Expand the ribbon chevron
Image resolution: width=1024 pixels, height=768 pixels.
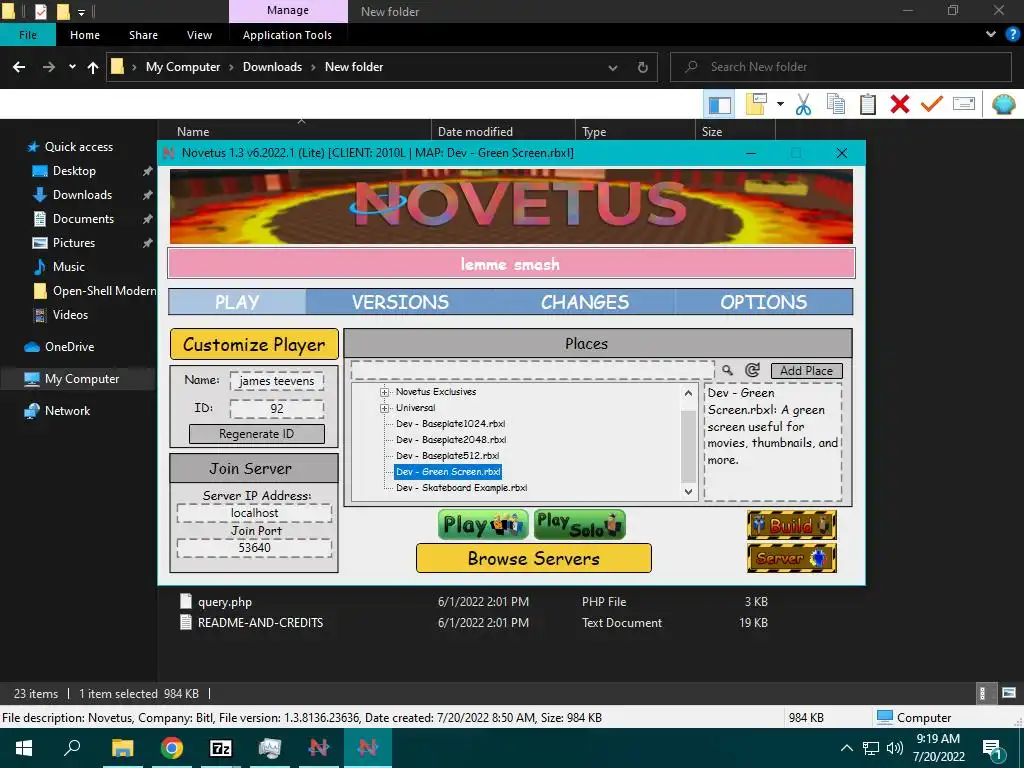[x=991, y=35]
